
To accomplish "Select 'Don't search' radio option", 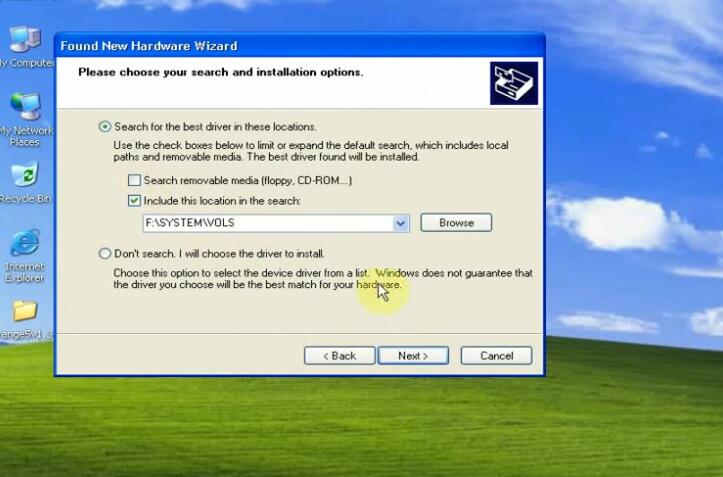I will coord(105,253).
